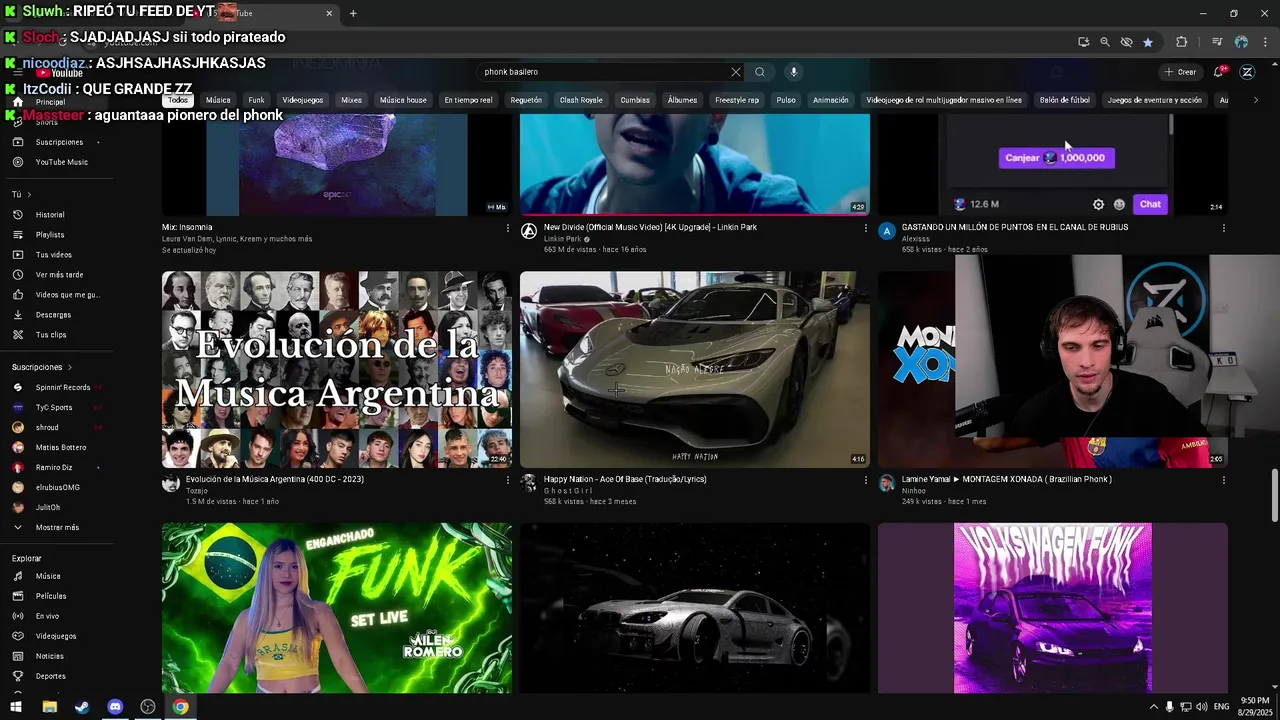The image size is (1280, 720).
Task: Click the Crear button
Action: (x=1180, y=72)
